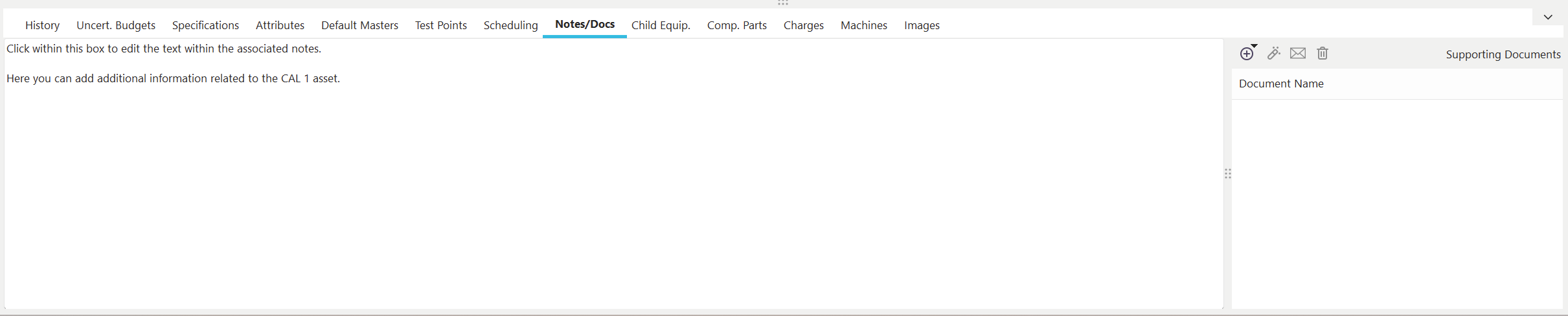Click the magic wand edit document icon
Screen dimensions: 1568x316
1273,54
